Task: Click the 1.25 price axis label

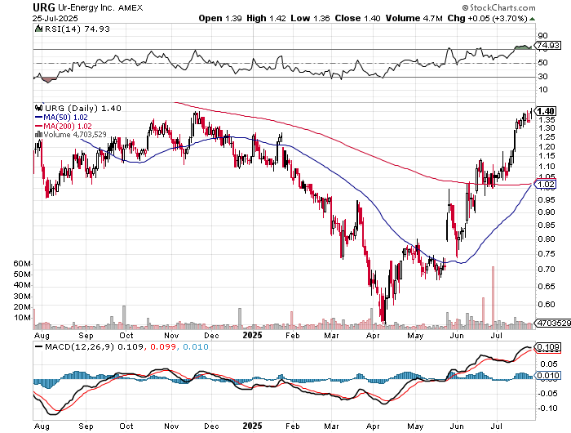Action: click(546, 137)
